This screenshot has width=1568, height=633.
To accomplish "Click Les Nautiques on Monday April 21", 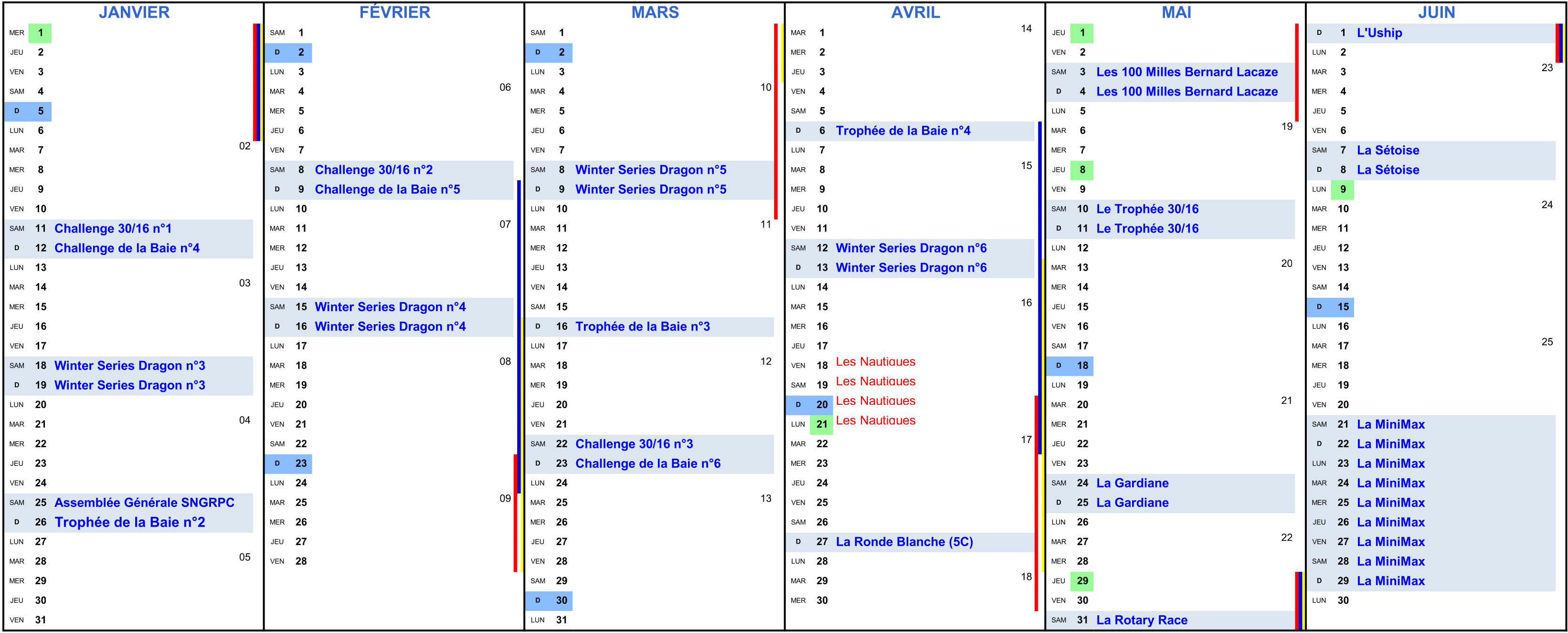I will click(x=875, y=421).
